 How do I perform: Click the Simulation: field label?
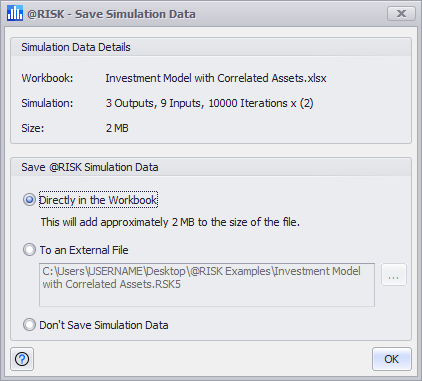[47, 103]
